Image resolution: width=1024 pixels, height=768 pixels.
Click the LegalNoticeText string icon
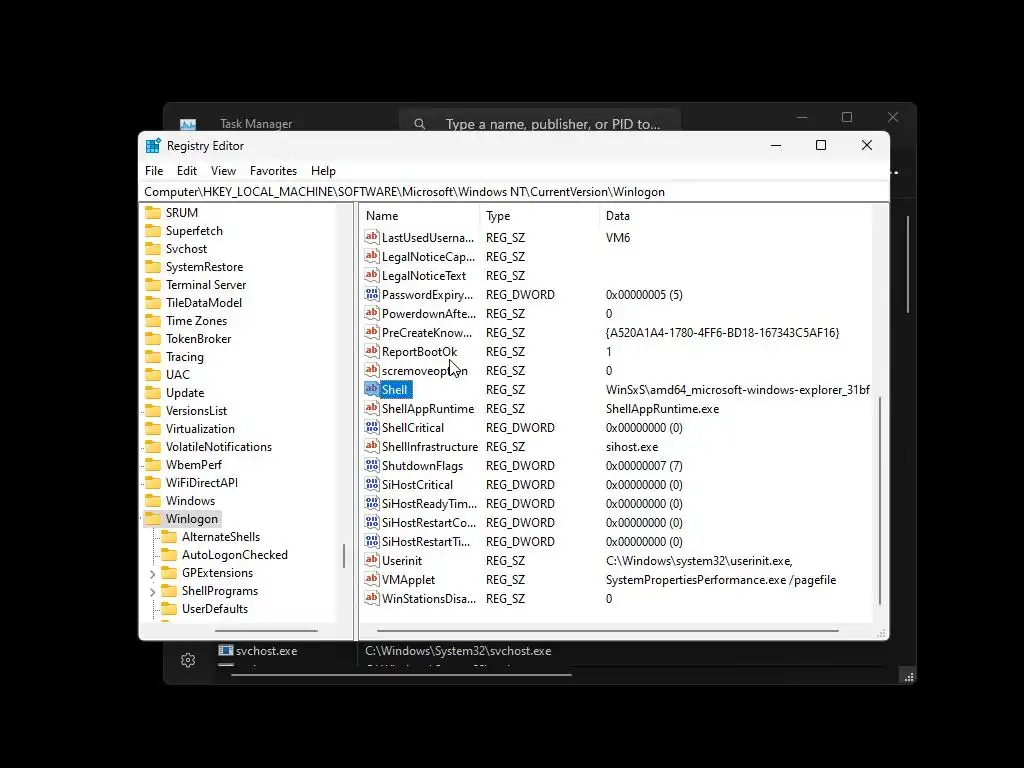coord(372,275)
